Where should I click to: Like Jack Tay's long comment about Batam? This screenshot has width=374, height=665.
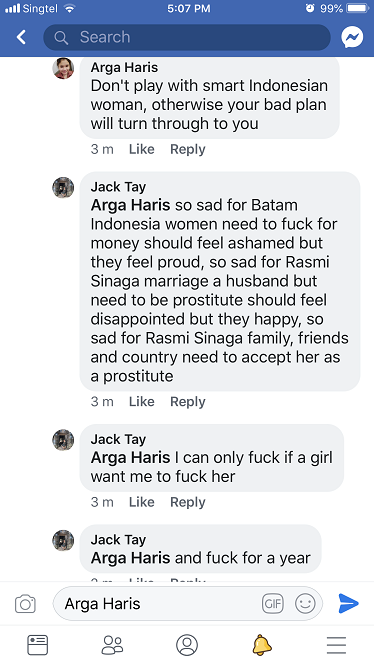tap(141, 402)
